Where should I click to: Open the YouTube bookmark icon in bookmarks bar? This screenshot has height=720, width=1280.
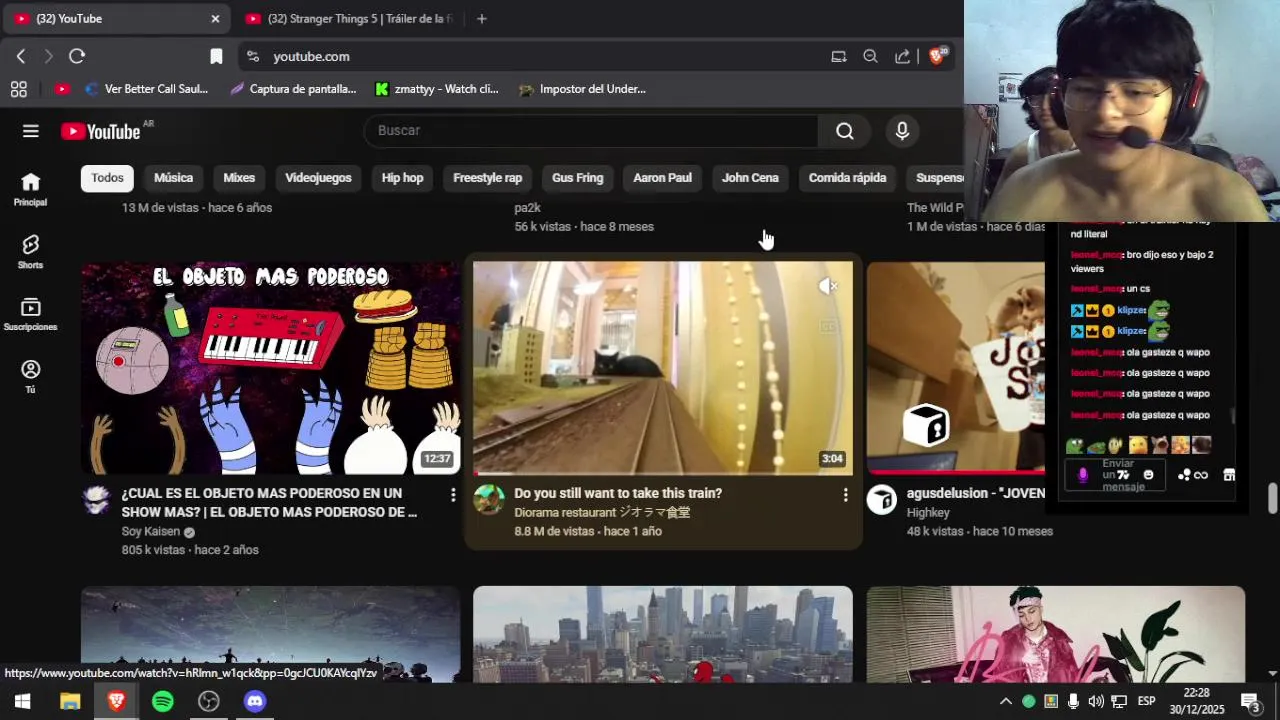click(x=62, y=89)
